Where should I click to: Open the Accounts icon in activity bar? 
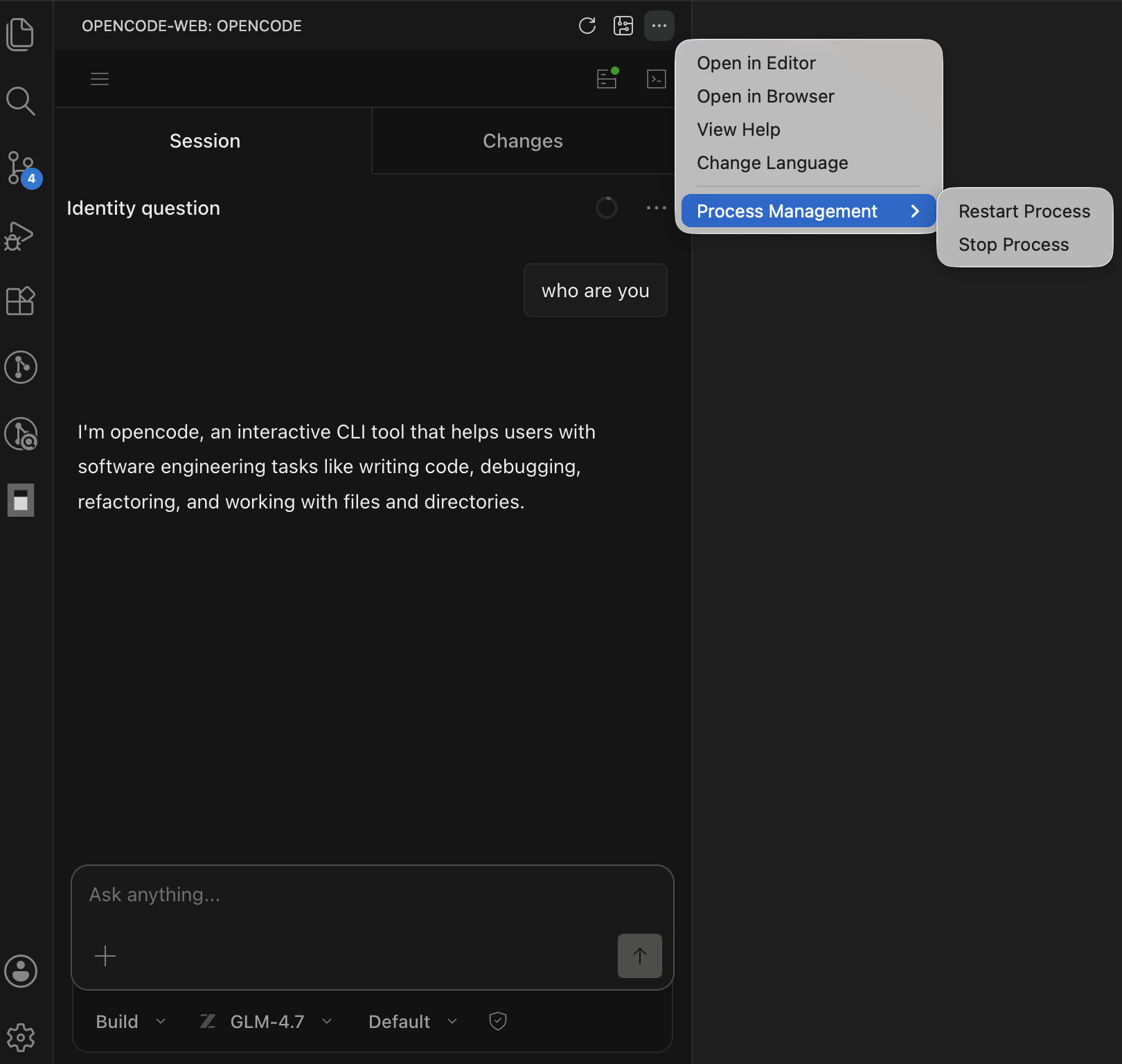[x=21, y=970]
